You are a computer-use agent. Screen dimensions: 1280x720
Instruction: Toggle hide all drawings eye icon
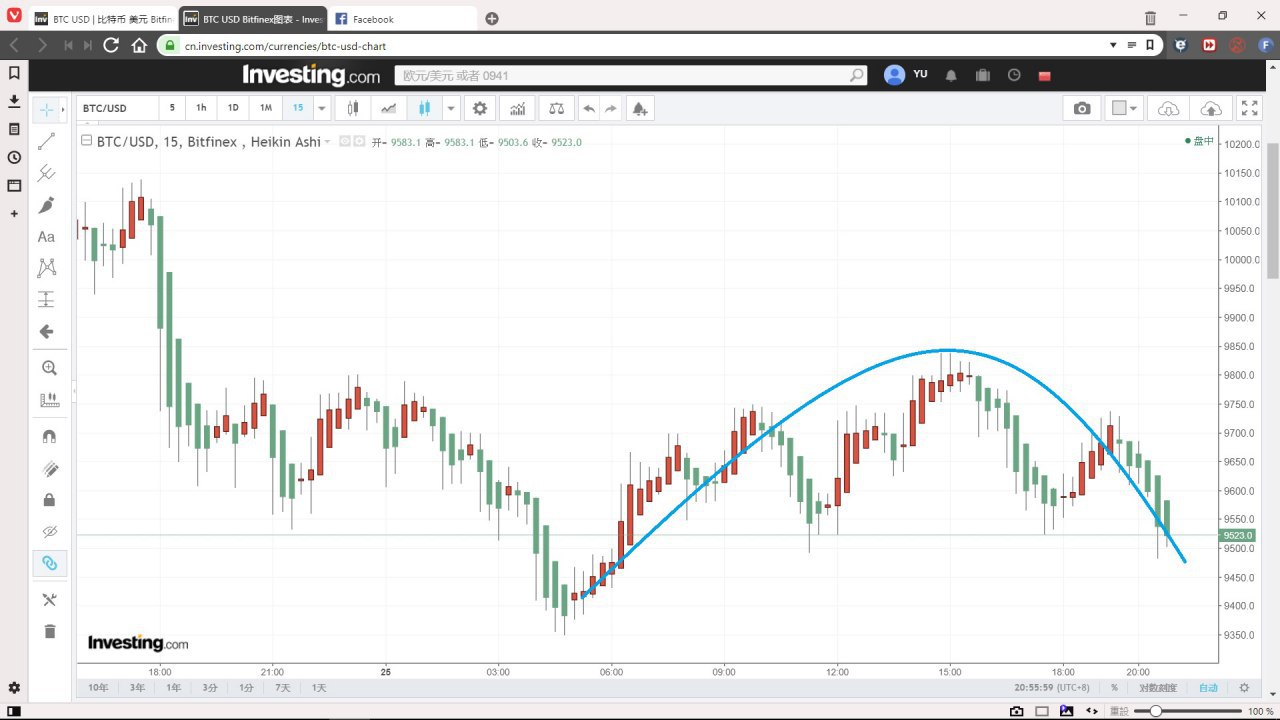(49, 531)
